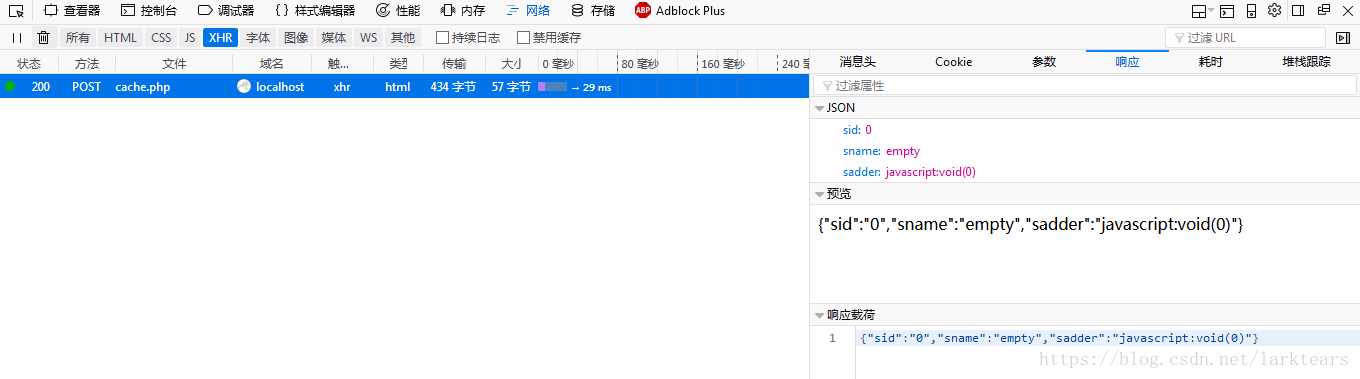Activate the element picker icon

pyautogui.click(x=16, y=11)
